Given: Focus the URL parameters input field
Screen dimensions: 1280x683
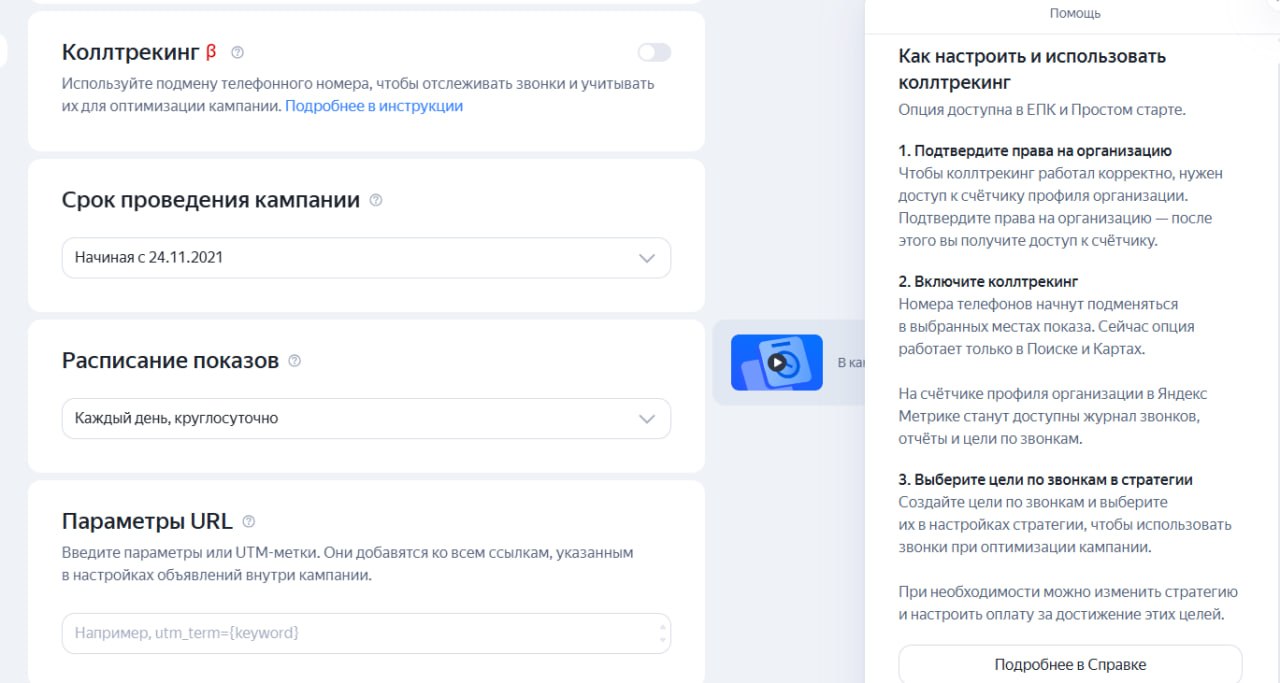Looking at the screenshot, I should click(366, 633).
